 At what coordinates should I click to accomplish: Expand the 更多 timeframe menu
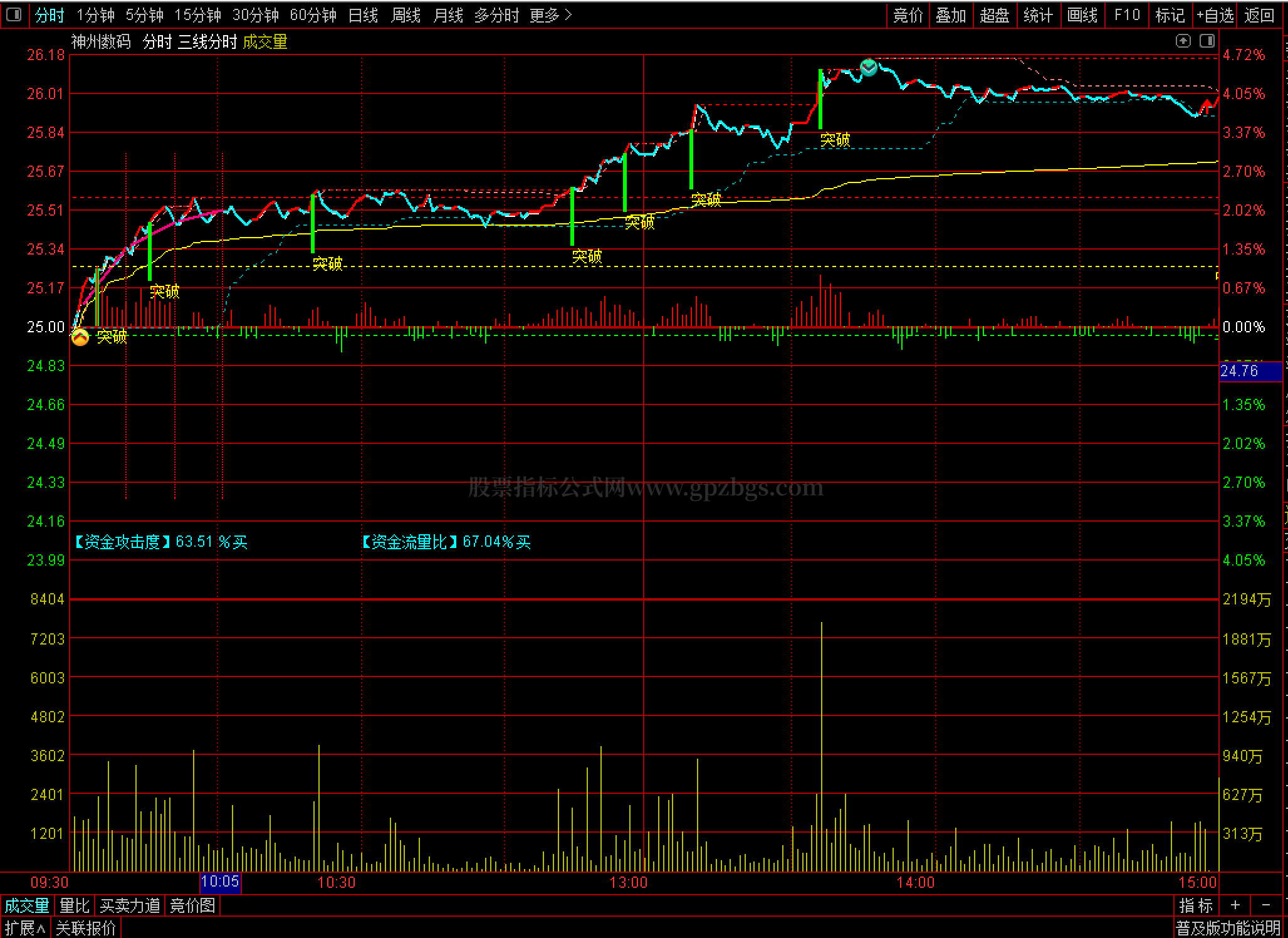pos(550,15)
